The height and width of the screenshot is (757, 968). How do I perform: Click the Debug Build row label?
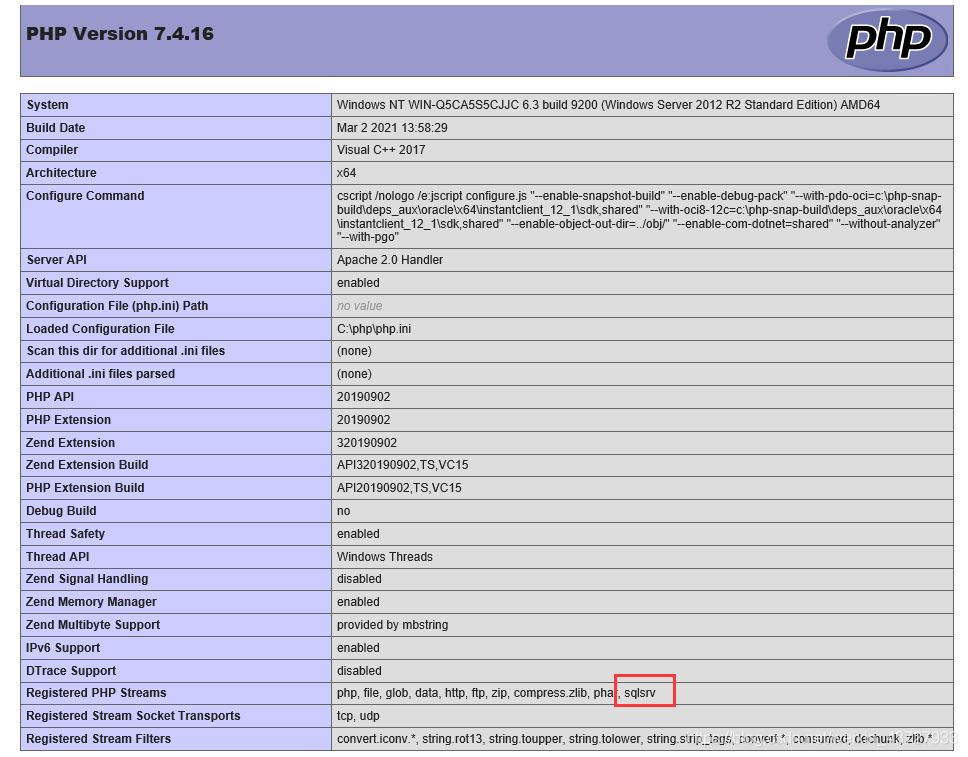[x=58, y=511]
